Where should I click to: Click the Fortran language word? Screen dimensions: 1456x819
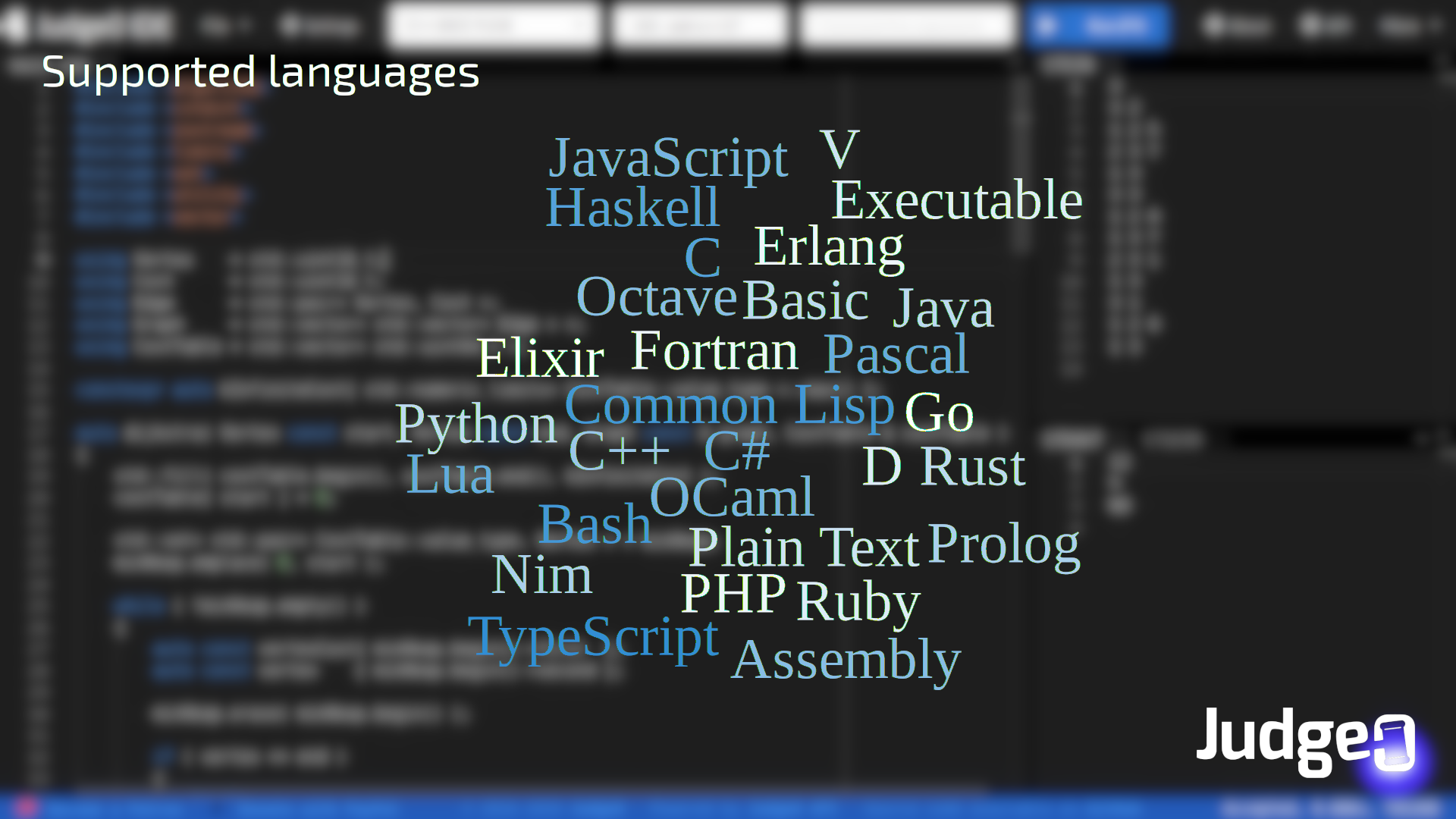point(714,351)
